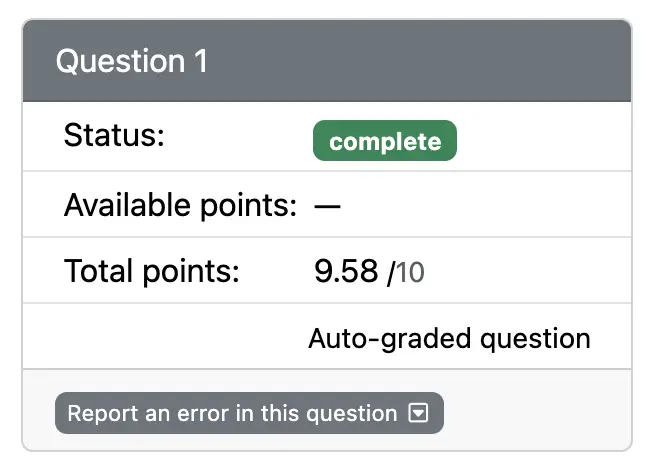
Task: Click the dash value beside Available points
Action: click(x=327, y=206)
